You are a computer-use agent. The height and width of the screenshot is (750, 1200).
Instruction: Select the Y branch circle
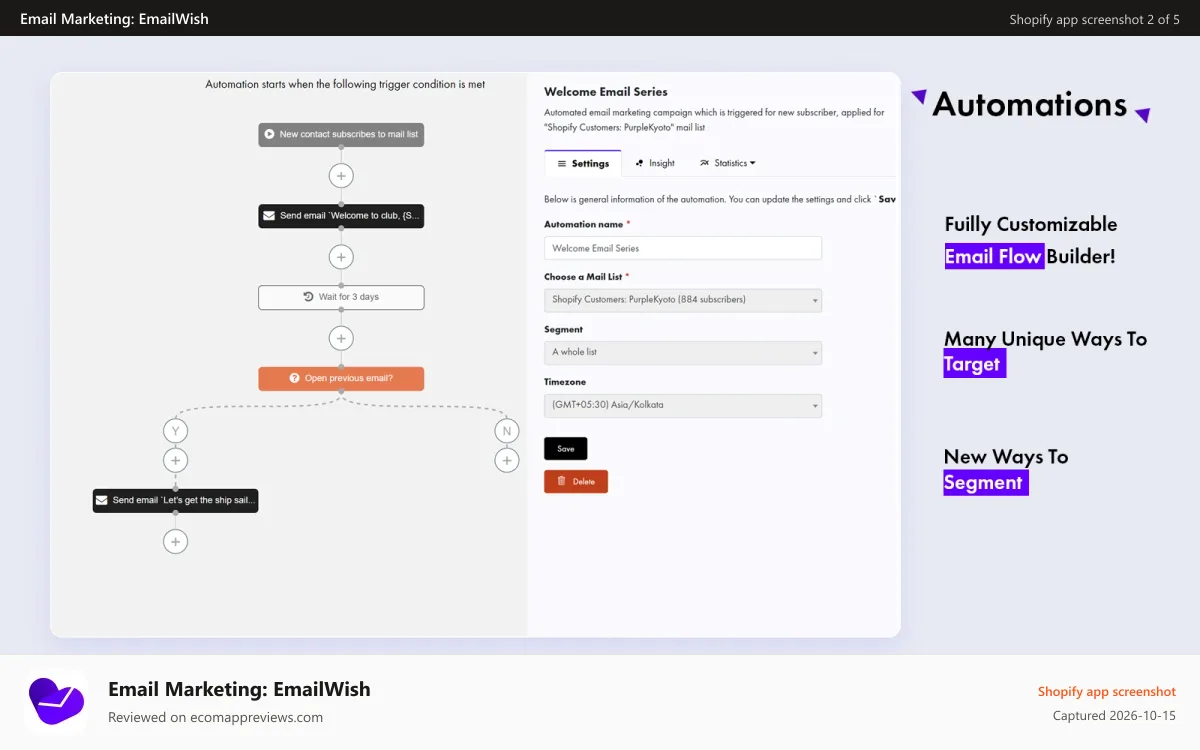coord(176,431)
